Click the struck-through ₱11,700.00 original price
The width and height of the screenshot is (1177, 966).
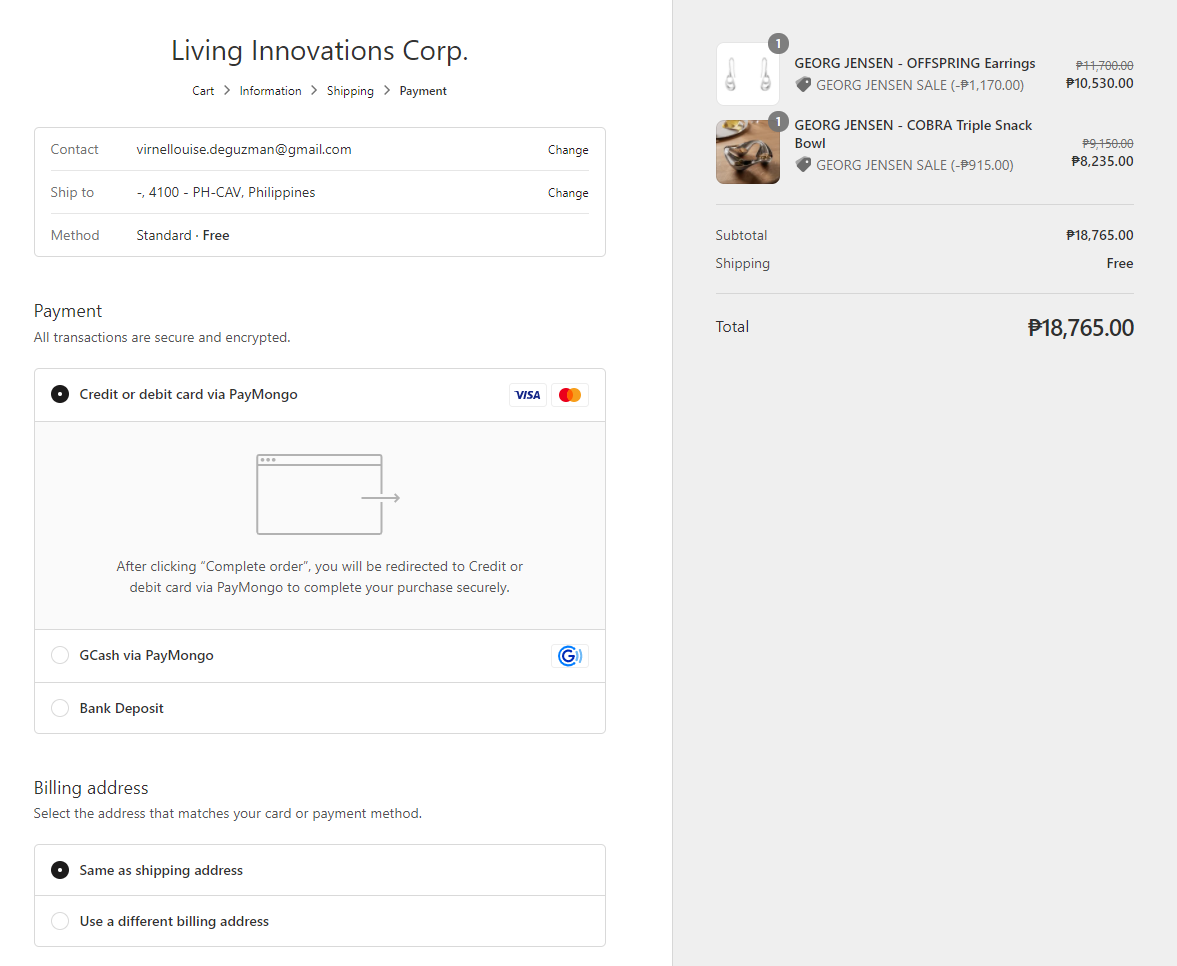1104,65
